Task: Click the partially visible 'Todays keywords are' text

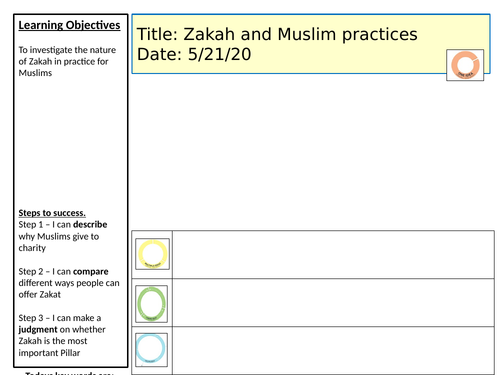Action: tap(69, 373)
